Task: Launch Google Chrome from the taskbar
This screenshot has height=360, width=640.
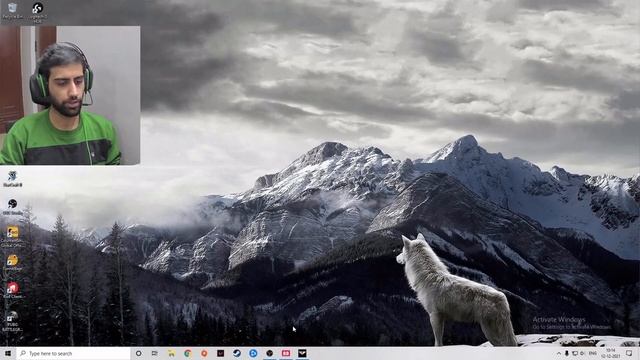Action: coord(188,353)
